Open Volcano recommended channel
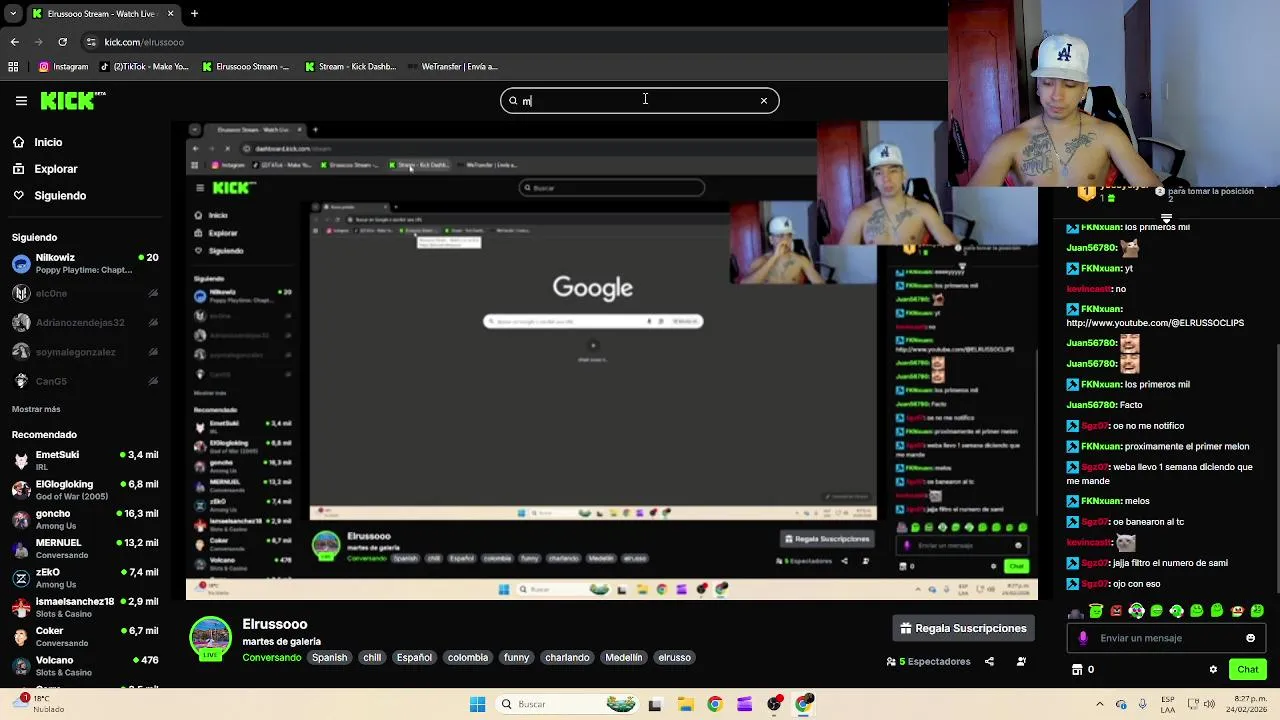Image resolution: width=1280 pixels, height=720 pixels. coord(84,665)
